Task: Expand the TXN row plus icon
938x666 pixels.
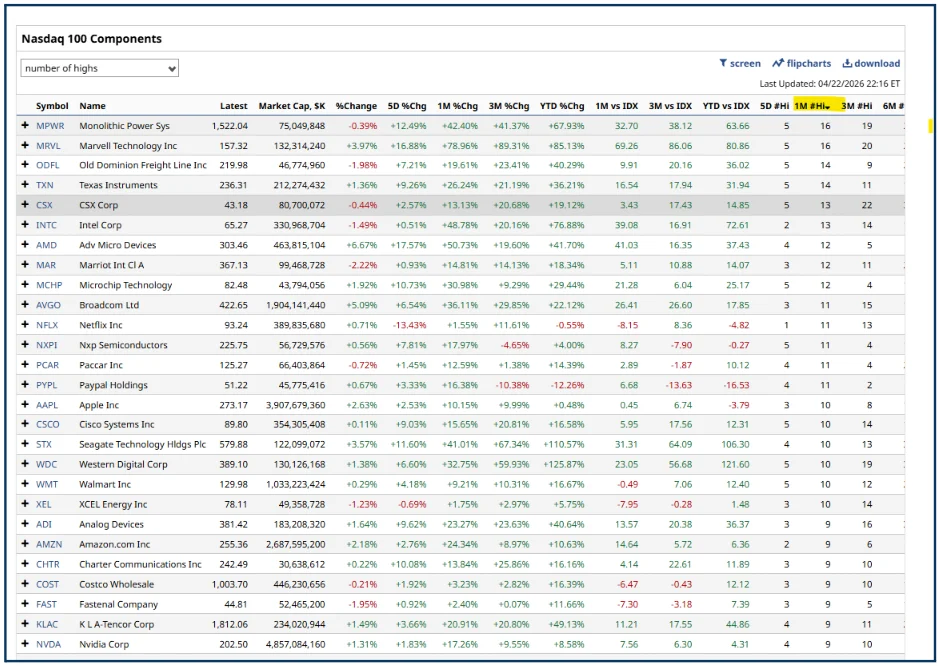Action: pyautogui.click(x=25, y=185)
